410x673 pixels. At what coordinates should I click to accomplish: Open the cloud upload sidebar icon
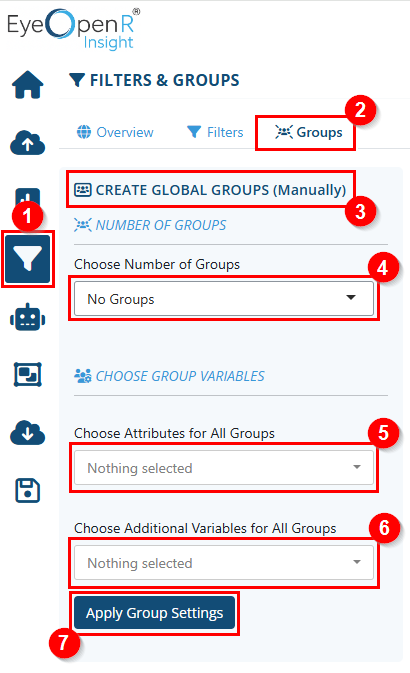pyautogui.click(x=27, y=143)
